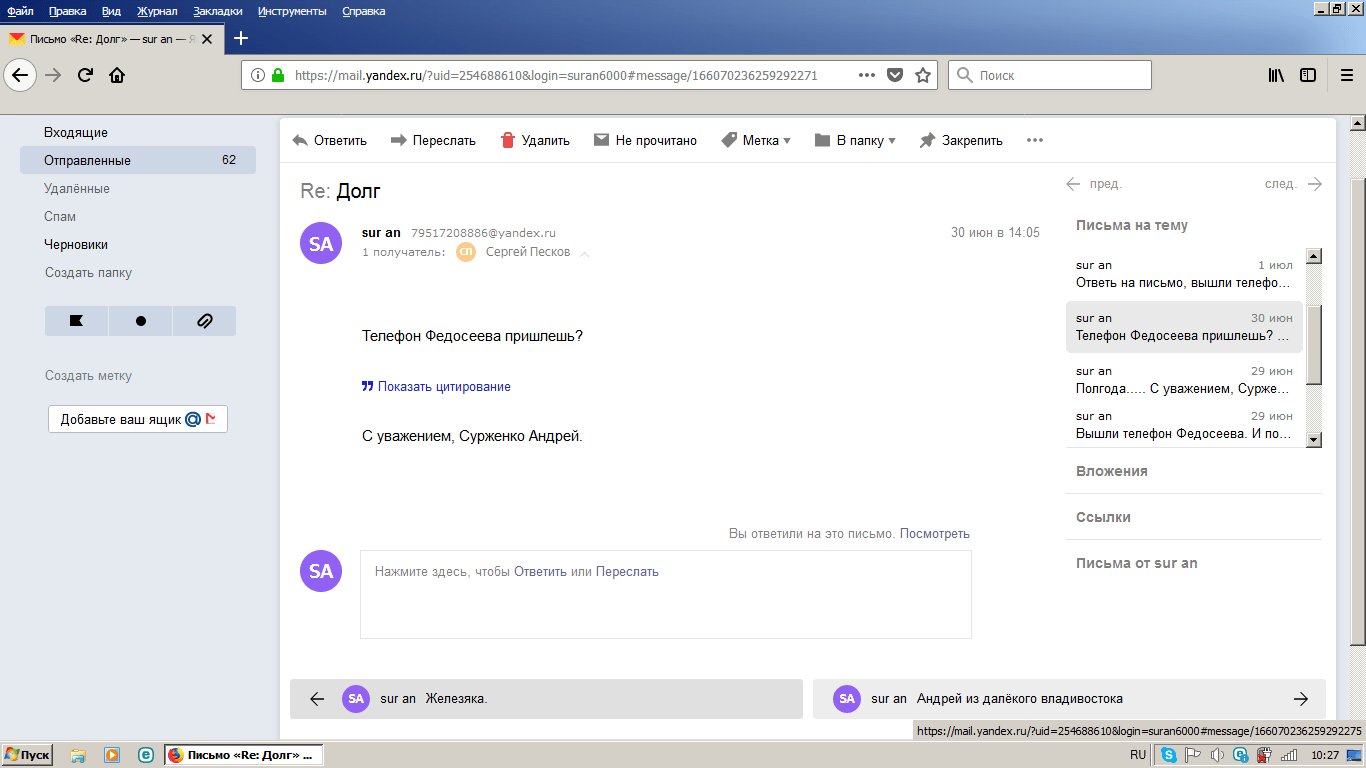1366x768 pixels.
Task: Open the Входящие folder
Action: pyautogui.click(x=76, y=132)
